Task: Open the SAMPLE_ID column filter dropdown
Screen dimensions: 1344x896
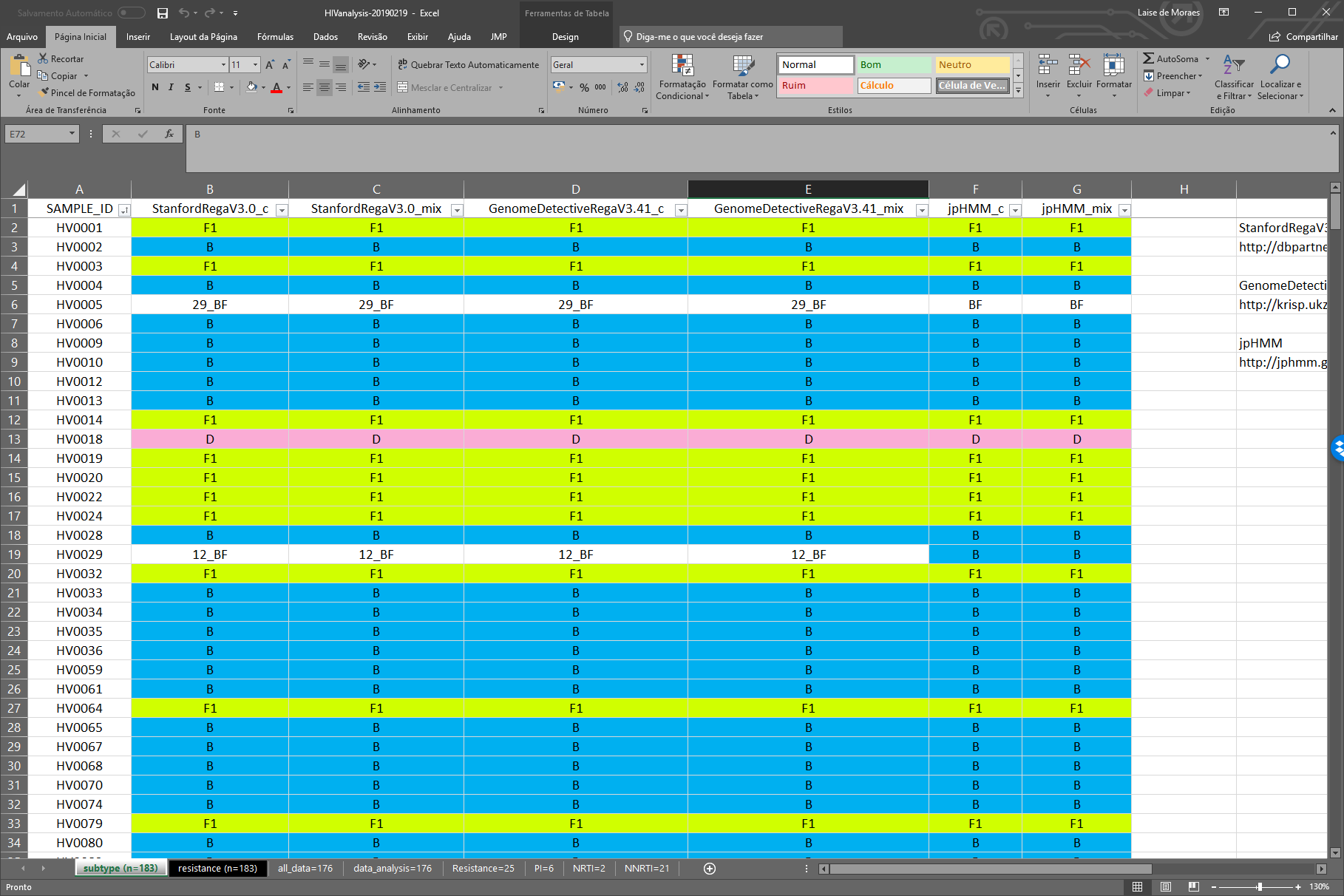Action: pyautogui.click(x=124, y=210)
